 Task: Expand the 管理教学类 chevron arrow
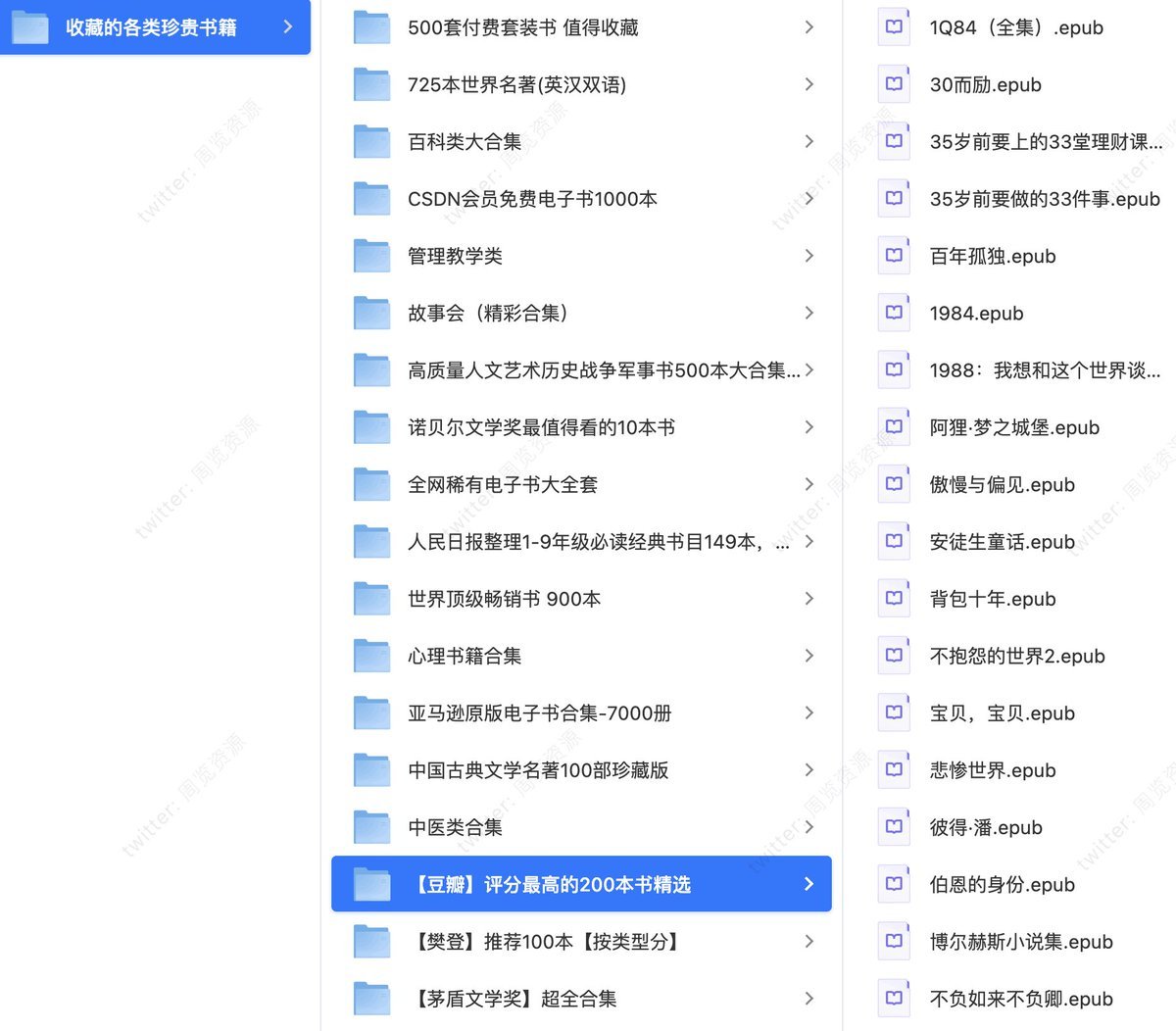click(x=808, y=256)
